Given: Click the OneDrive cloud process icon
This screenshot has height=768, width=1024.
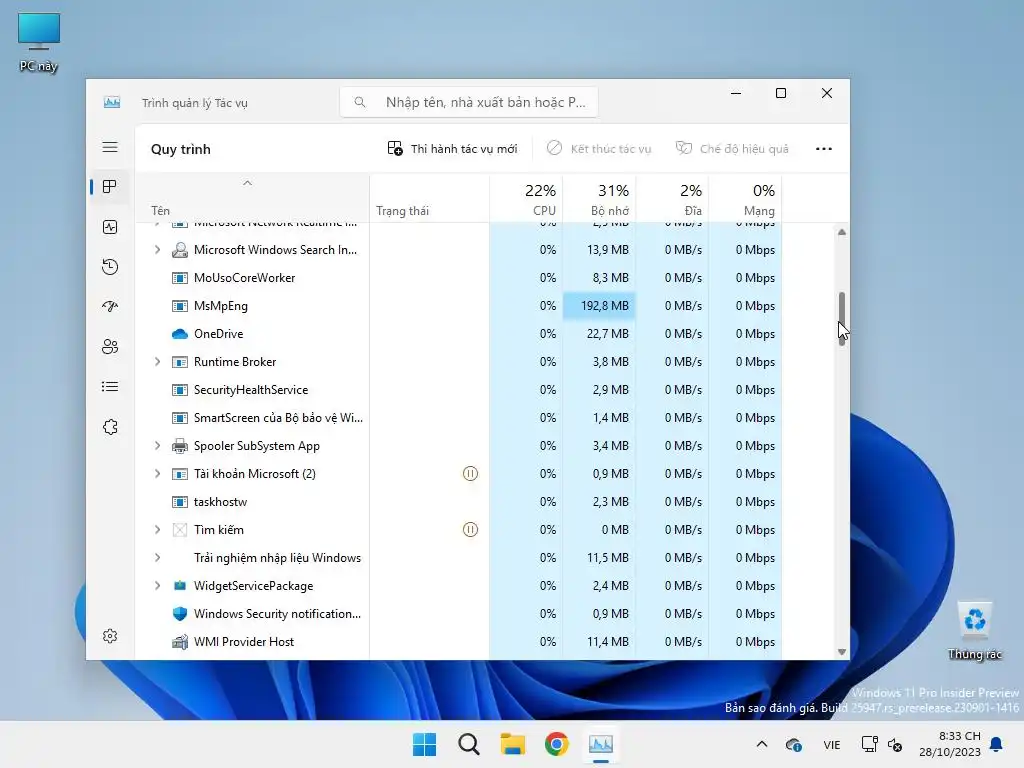Looking at the screenshot, I should (180, 334).
